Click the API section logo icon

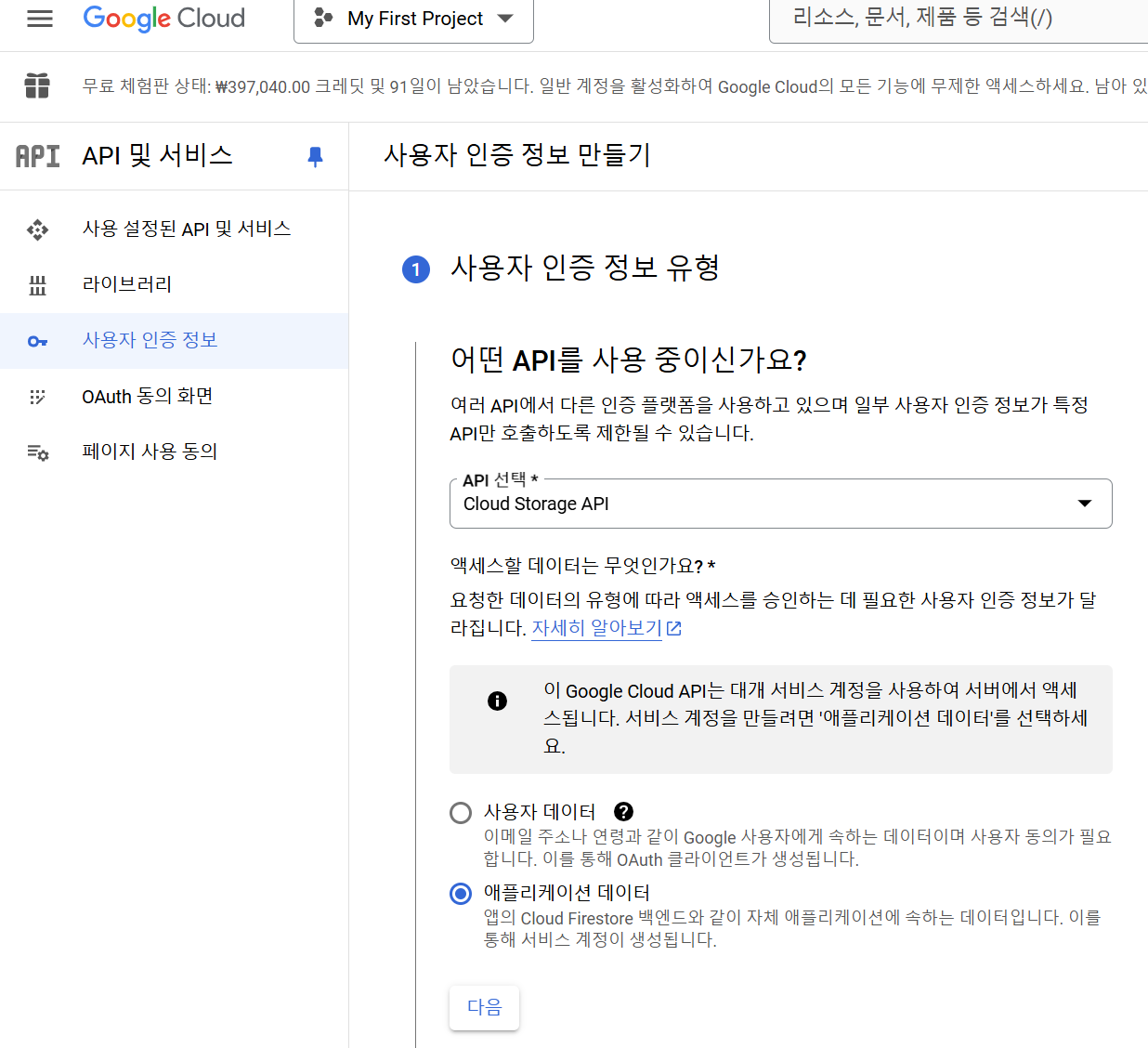(x=38, y=156)
